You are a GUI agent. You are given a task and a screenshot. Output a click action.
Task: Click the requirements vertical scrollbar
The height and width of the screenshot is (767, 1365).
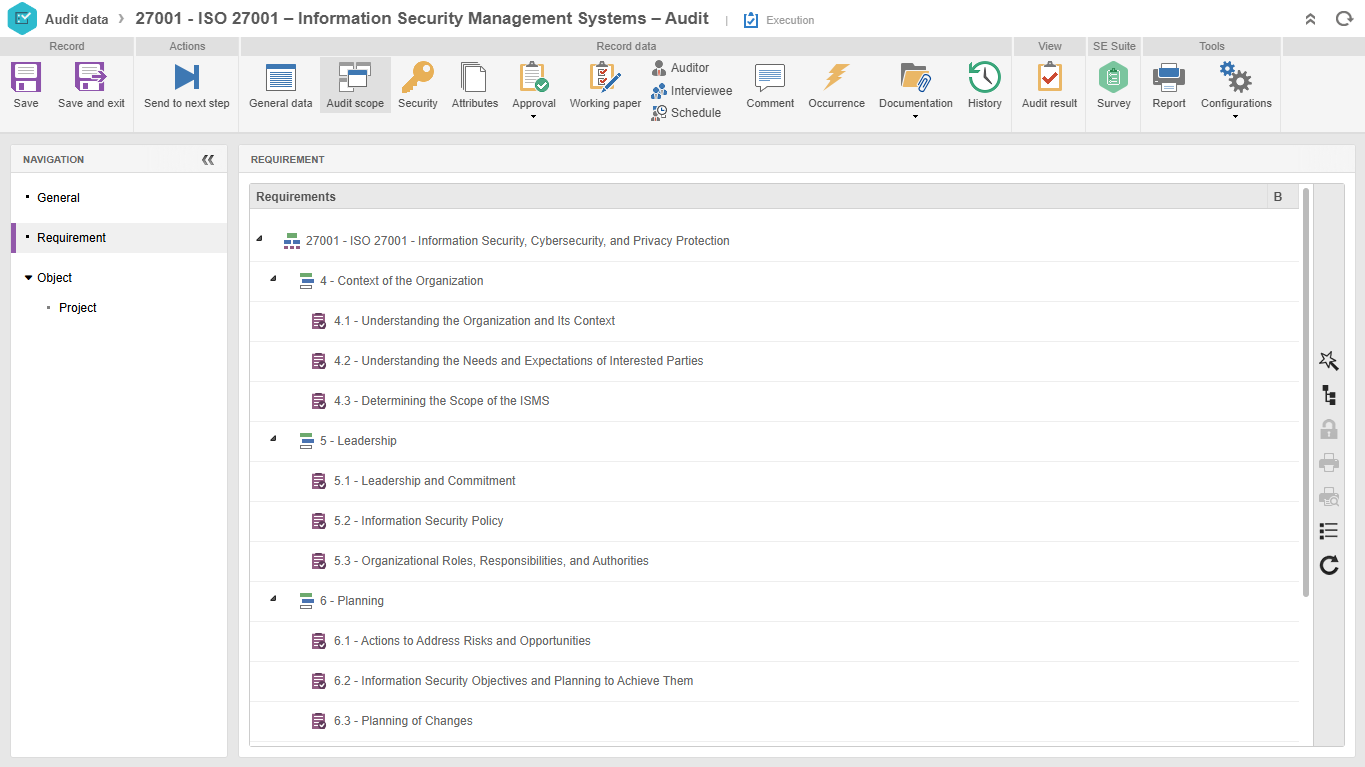tap(1306, 393)
